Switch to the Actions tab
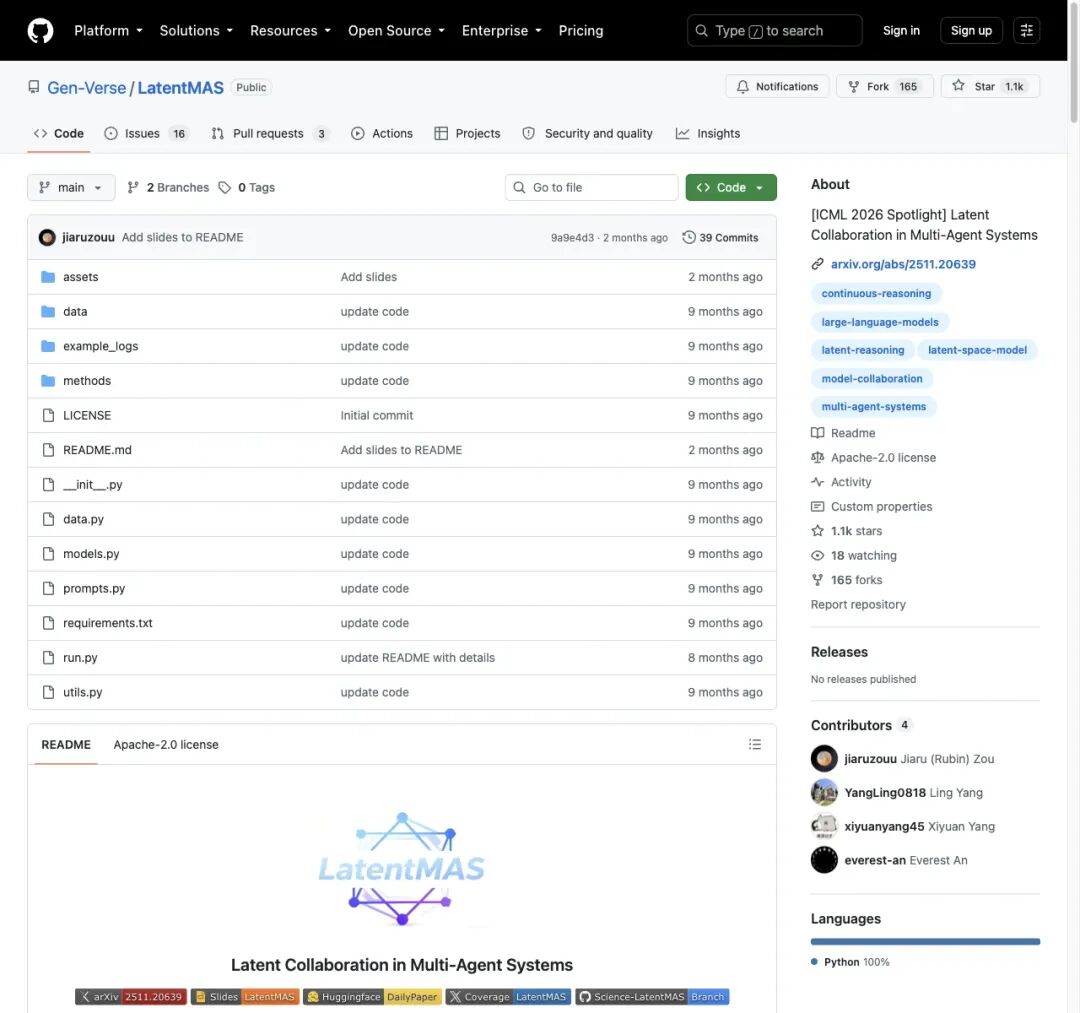 pos(382,134)
